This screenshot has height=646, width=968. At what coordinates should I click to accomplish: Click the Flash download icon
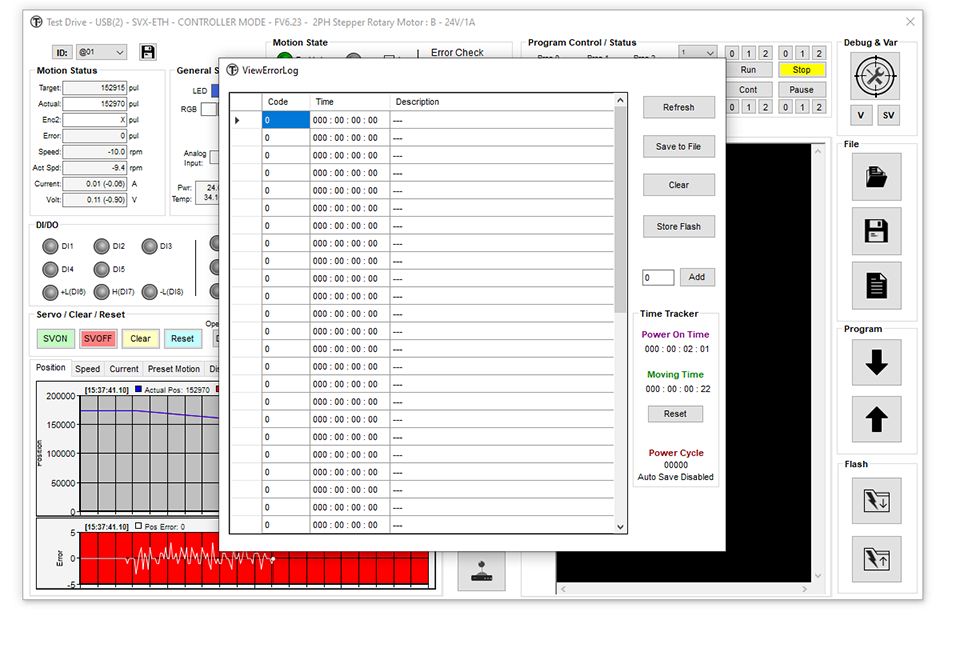(876, 500)
